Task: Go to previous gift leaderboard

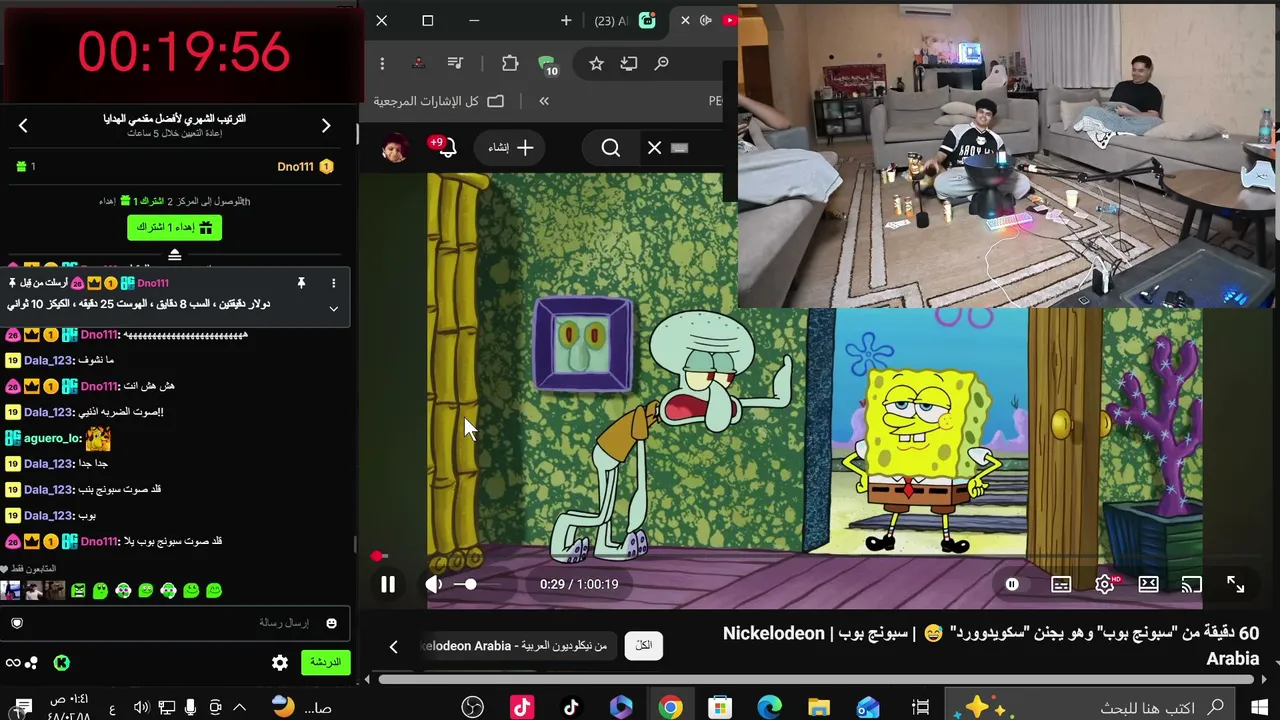Action: pyautogui.click(x=23, y=125)
